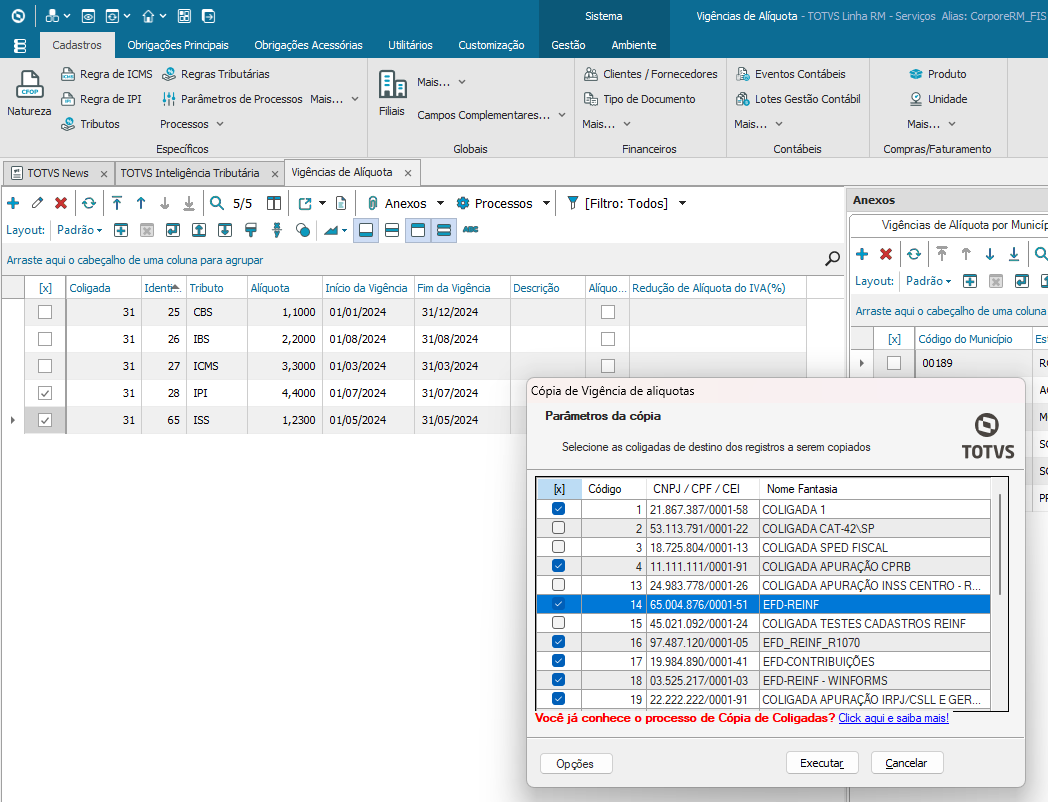The width and height of the screenshot is (1048, 802).
Task: Uncheck COLIGADA APURAÇÃO CPRB checkbox
Action: (x=559, y=565)
